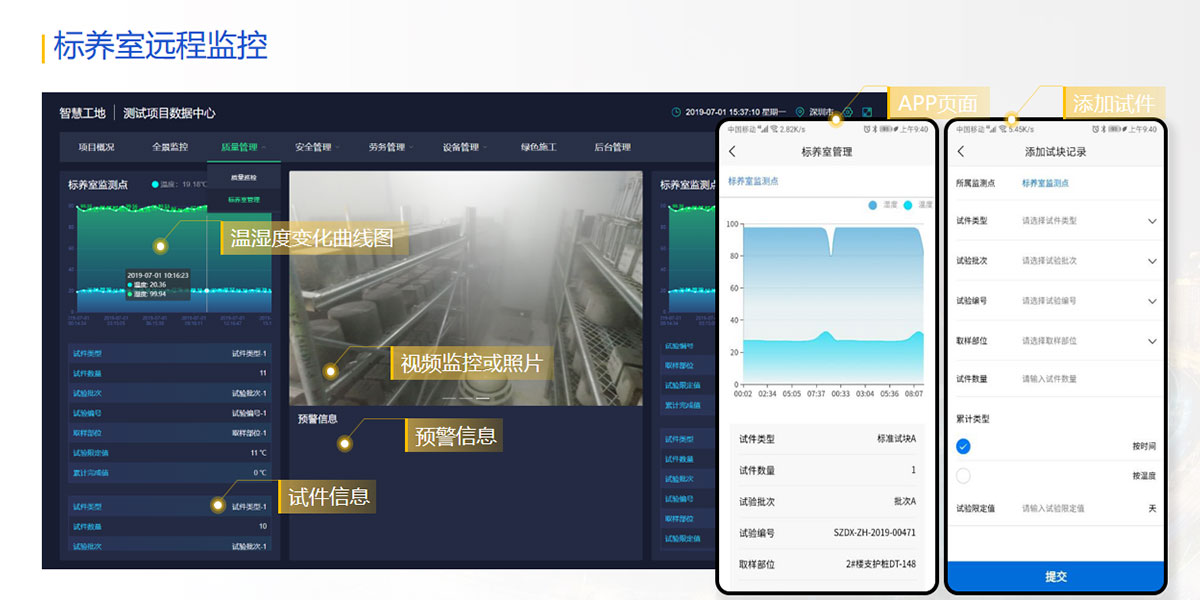The width and height of the screenshot is (1200, 600).
Task: Toggle the blue 温度 legend swatch in app chart
Action: [x=873, y=204]
